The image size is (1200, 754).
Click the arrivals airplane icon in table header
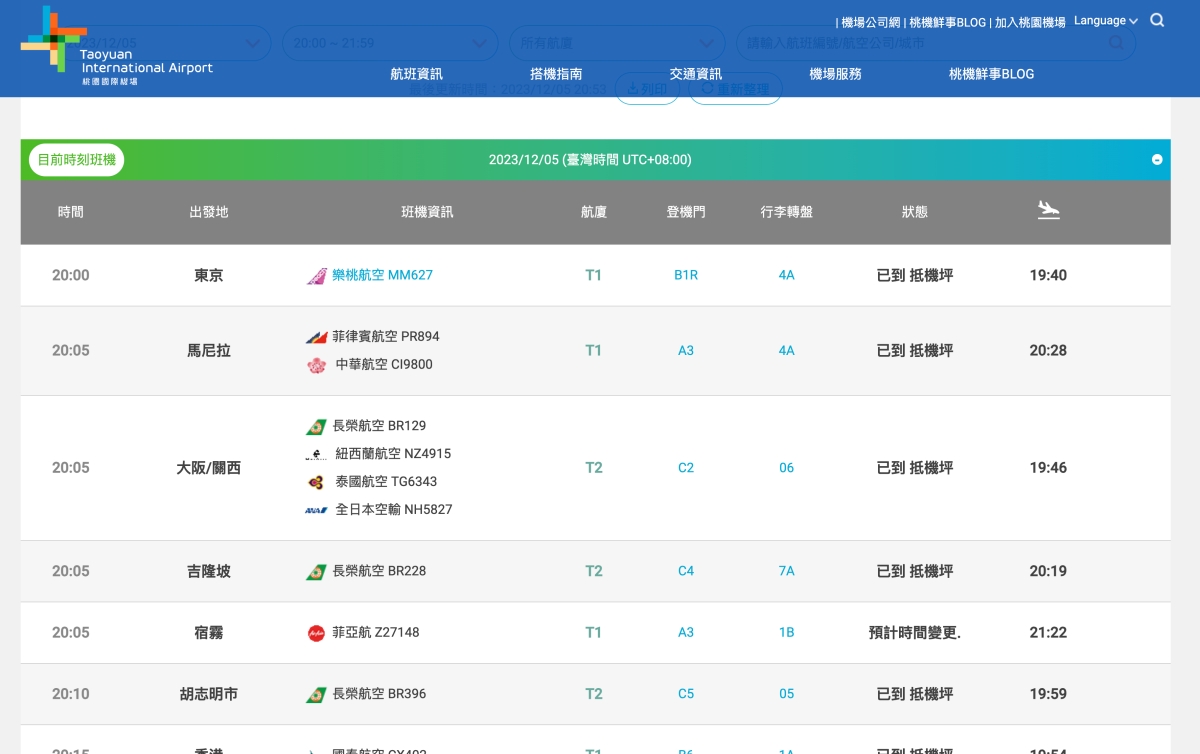point(1048,210)
